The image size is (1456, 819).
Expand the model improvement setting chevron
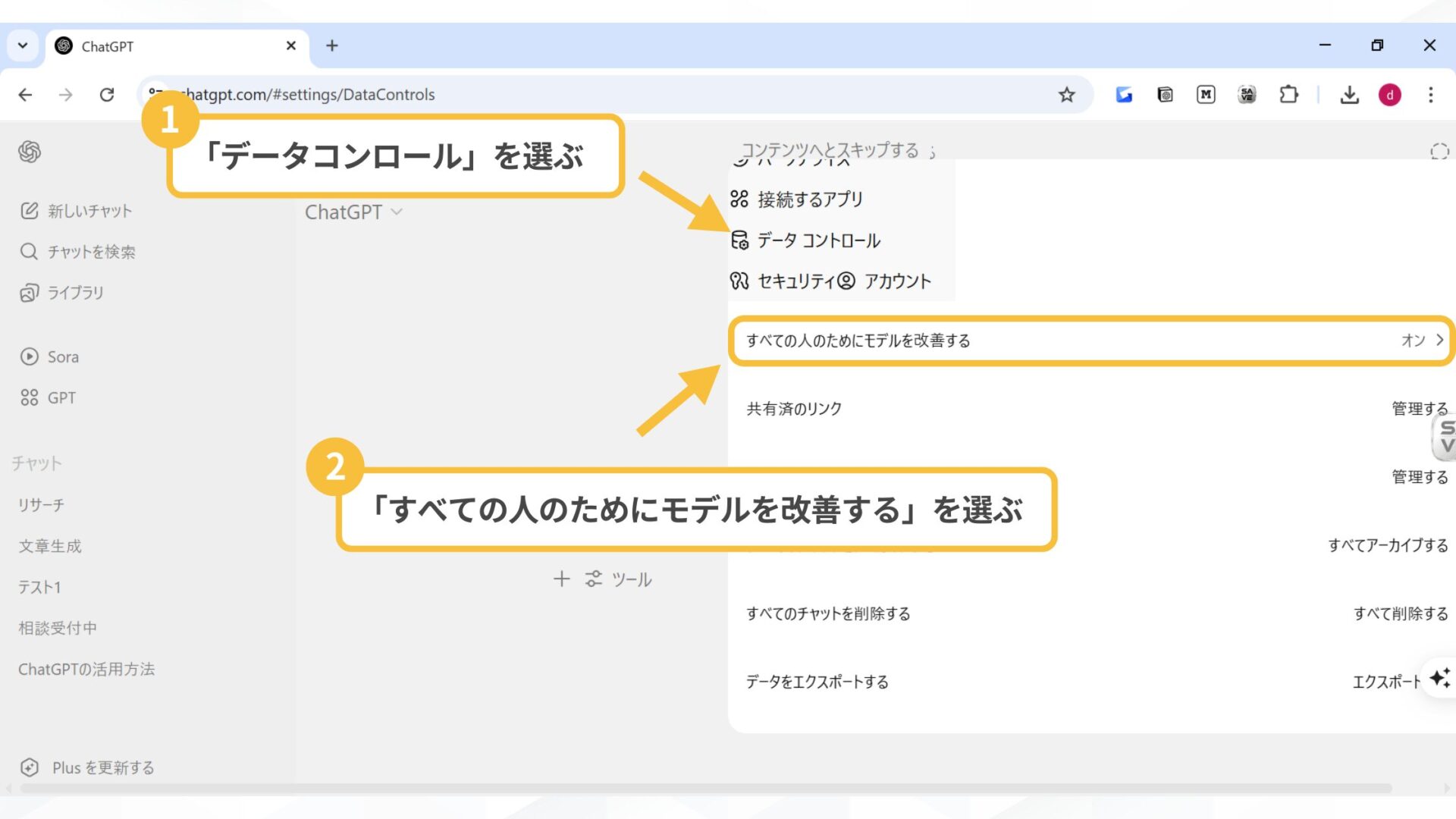1439,340
